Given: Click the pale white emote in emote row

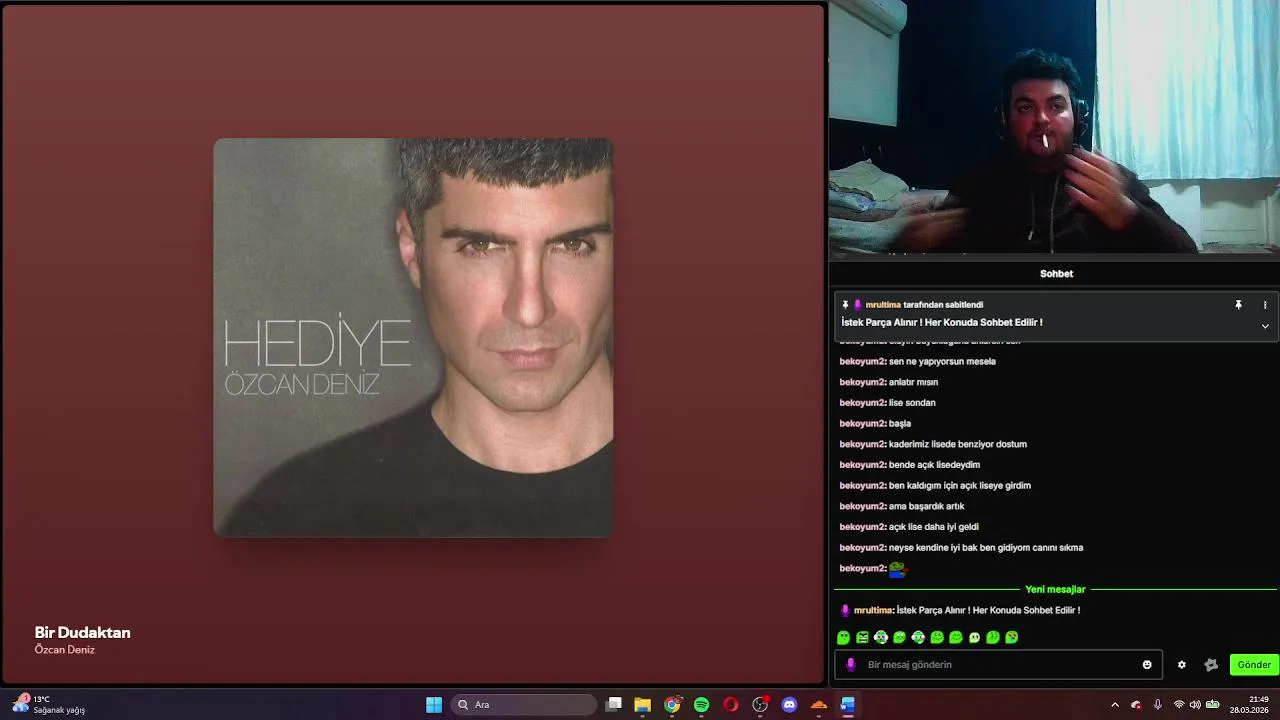Looking at the screenshot, I should (974, 637).
